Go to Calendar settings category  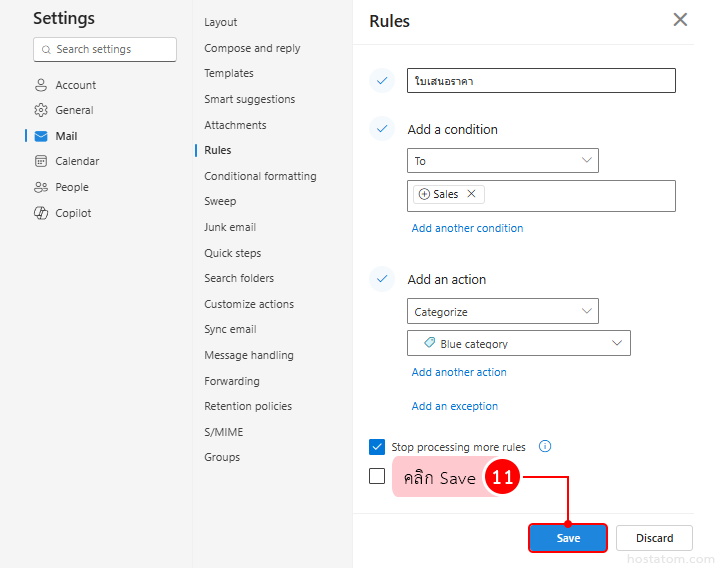point(77,161)
